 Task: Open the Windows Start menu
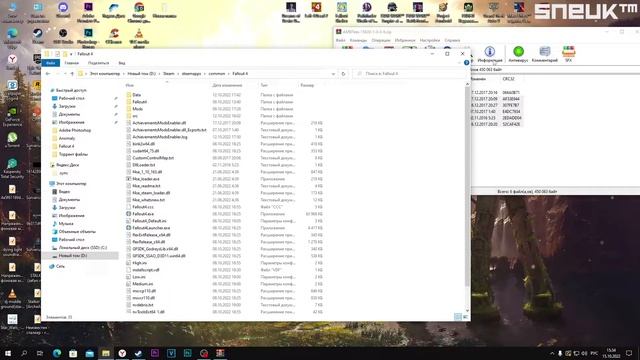point(7,353)
